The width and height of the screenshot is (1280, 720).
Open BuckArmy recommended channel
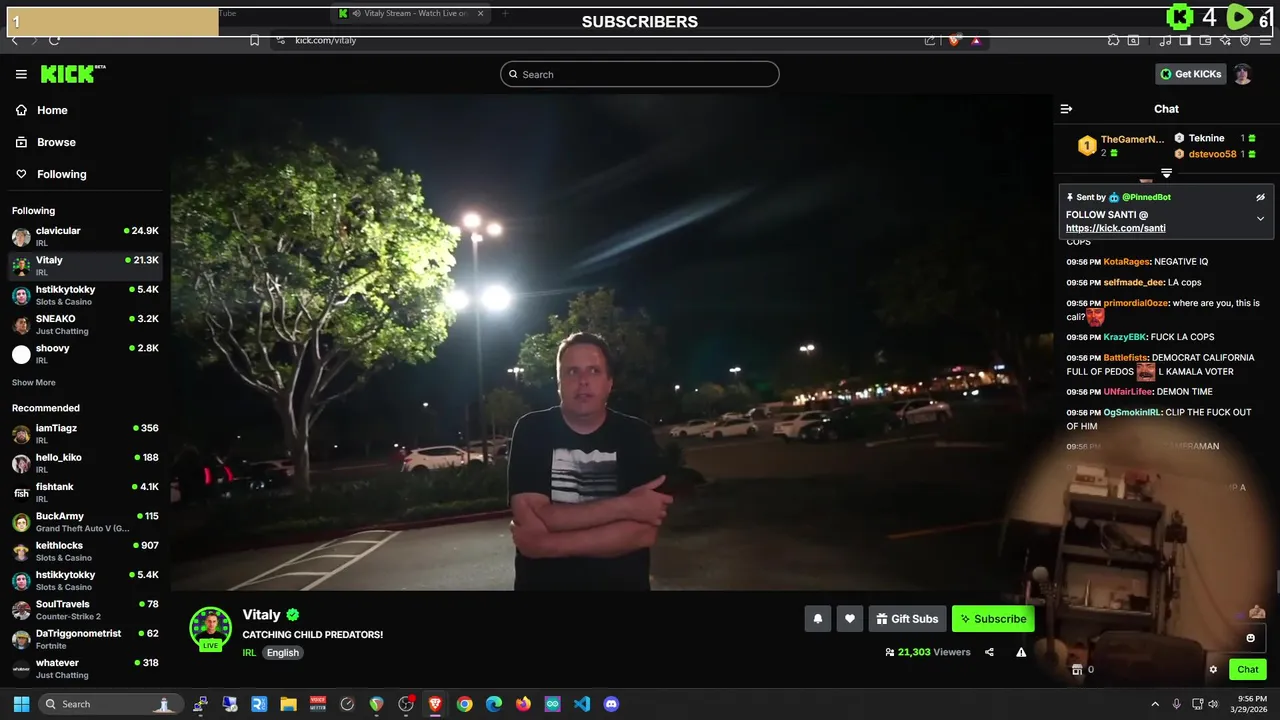pos(85,522)
